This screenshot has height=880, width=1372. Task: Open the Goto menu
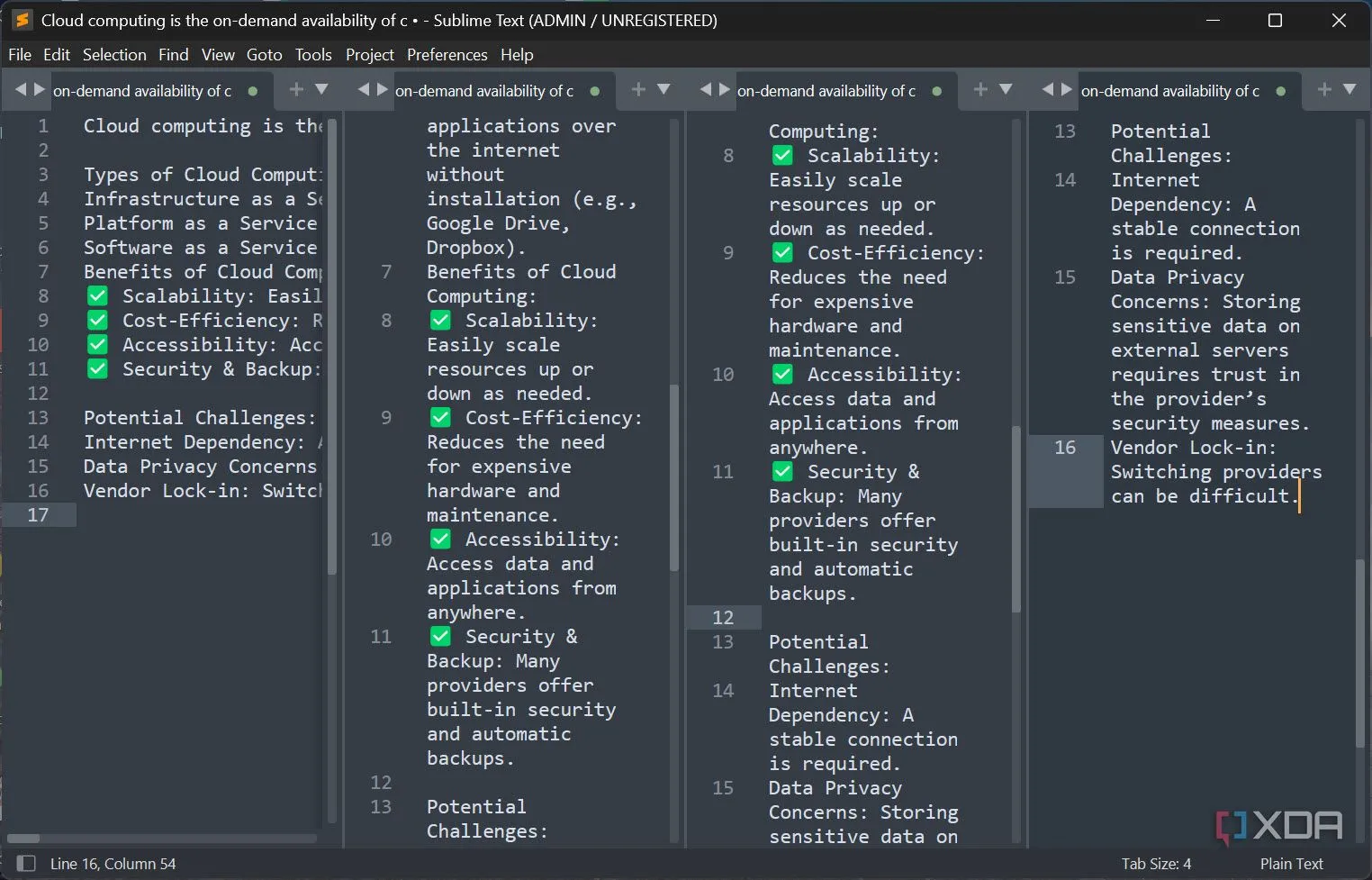click(264, 55)
